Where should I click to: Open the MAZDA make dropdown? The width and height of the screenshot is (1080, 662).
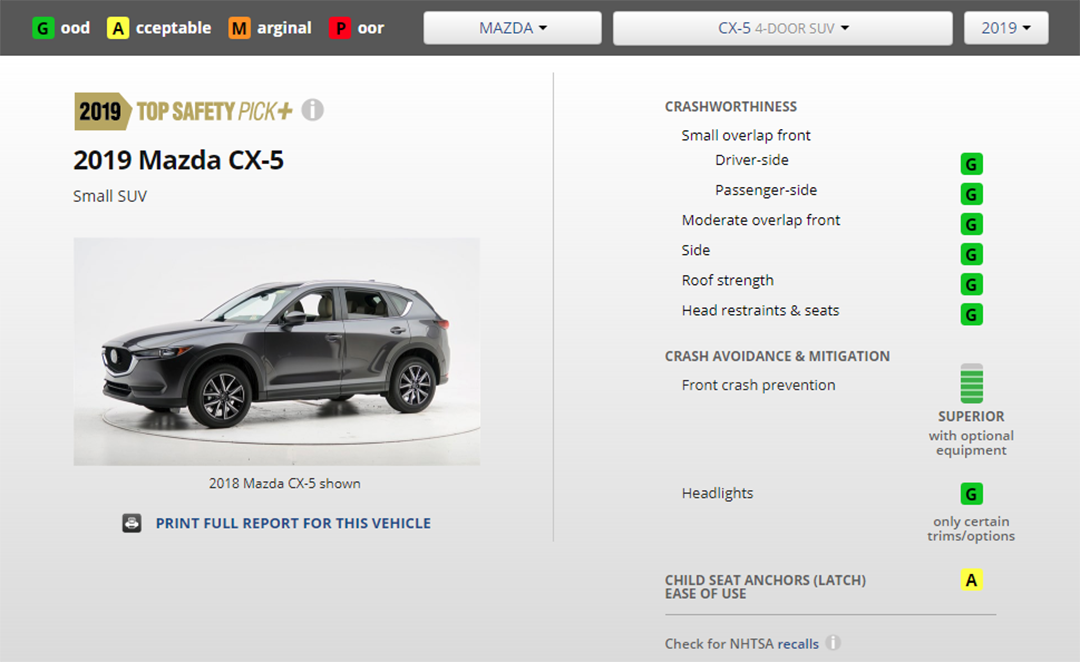(513, 28)
